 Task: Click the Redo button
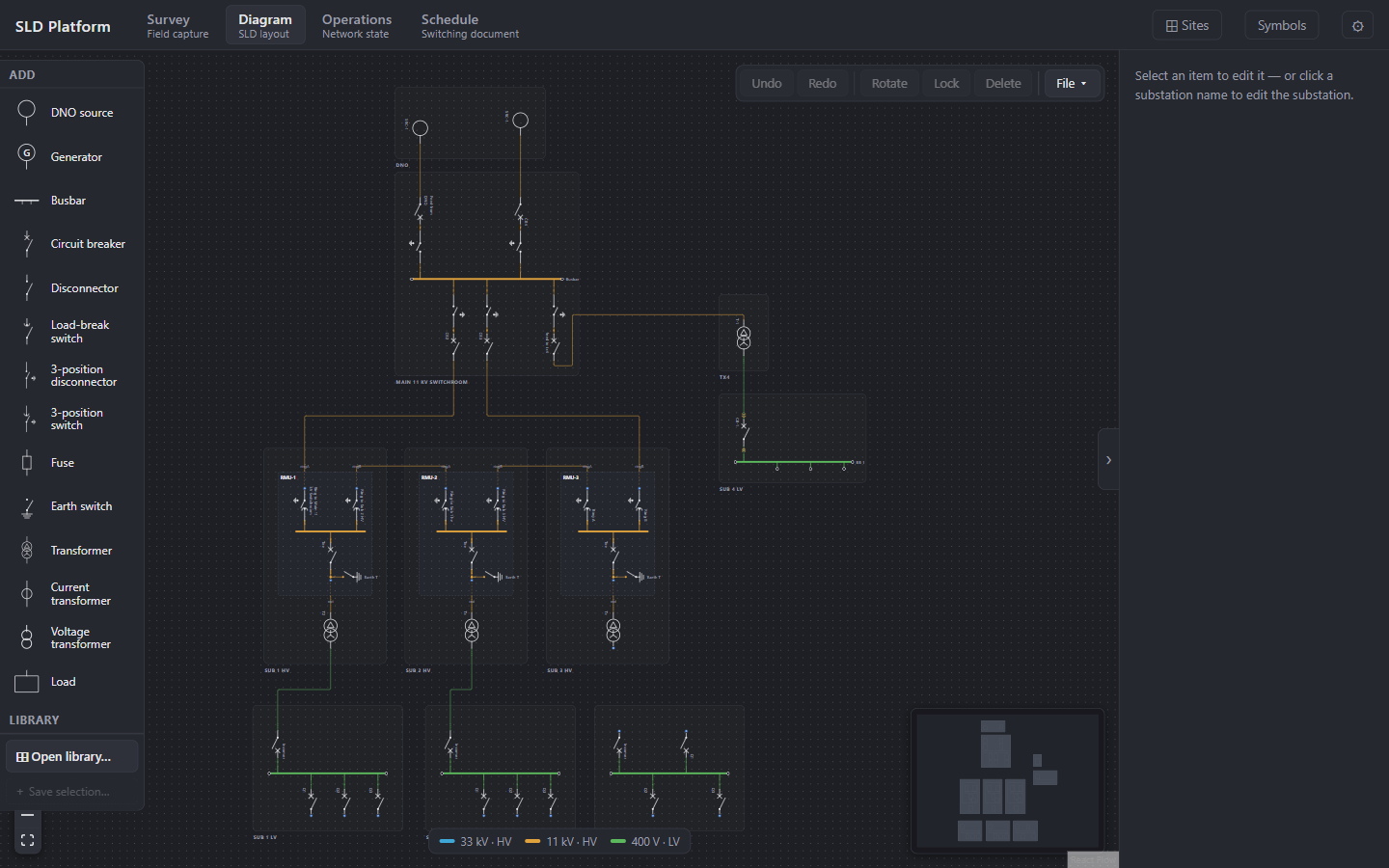coord(822,84)
